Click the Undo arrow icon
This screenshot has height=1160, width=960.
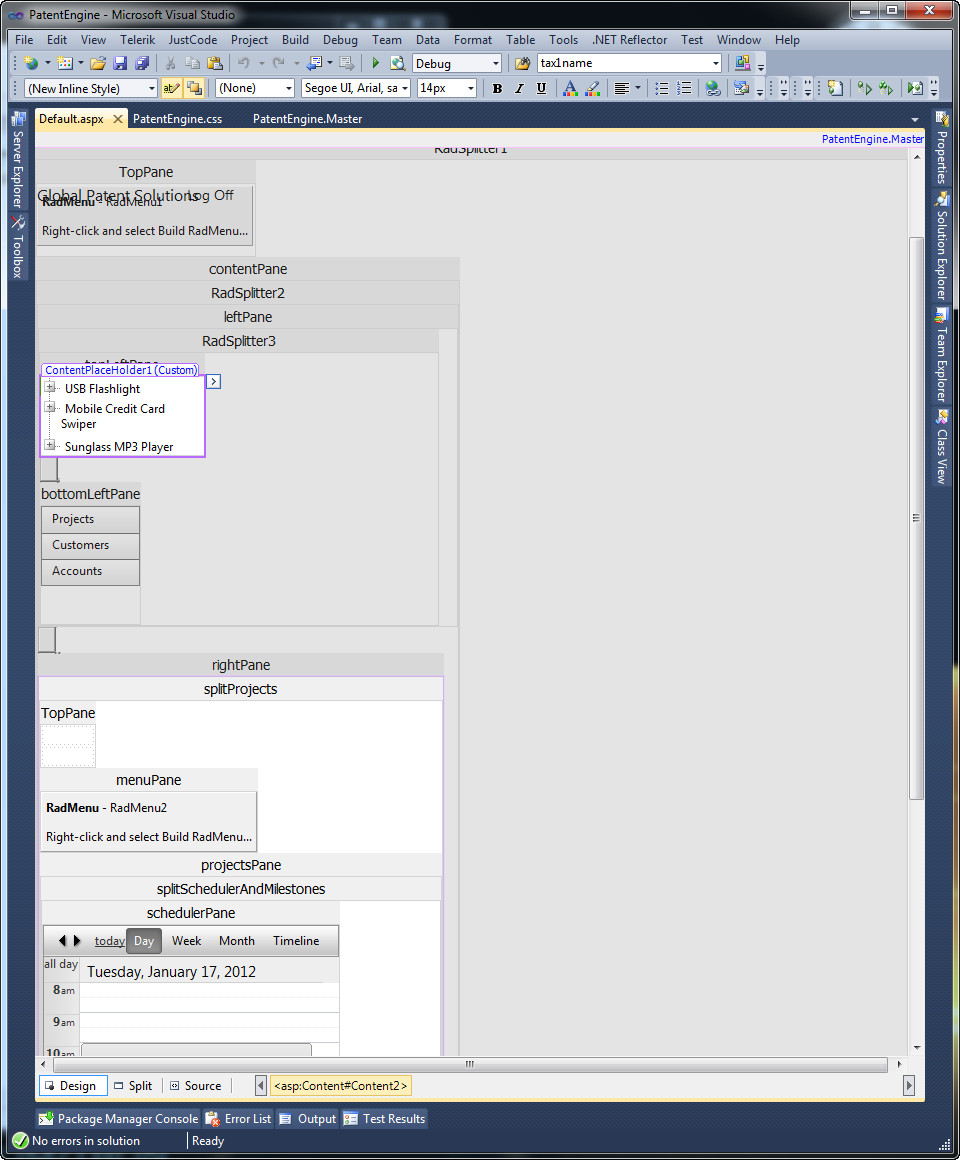243,64
